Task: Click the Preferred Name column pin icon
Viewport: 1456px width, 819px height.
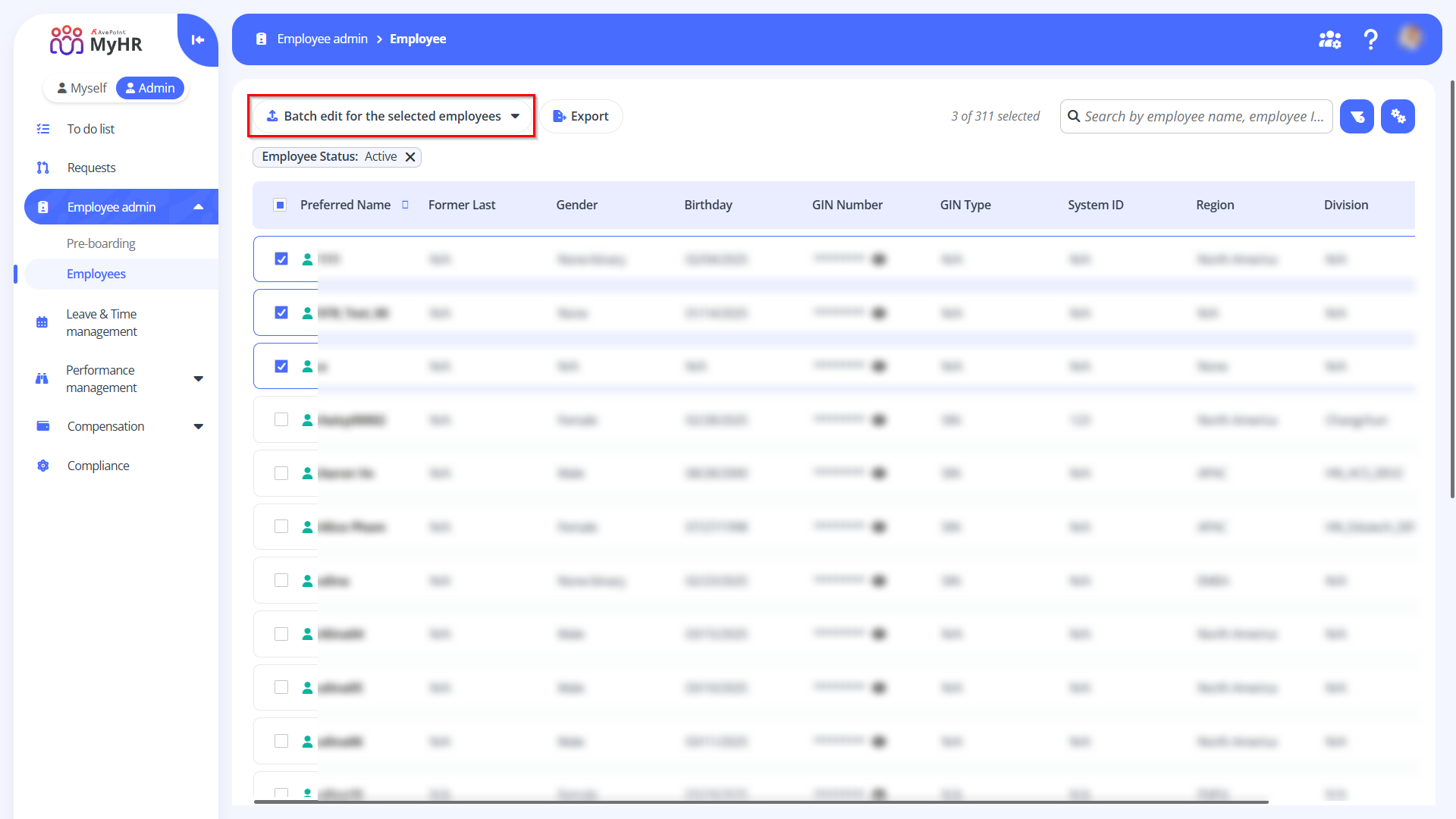Action: coord(405,205)
